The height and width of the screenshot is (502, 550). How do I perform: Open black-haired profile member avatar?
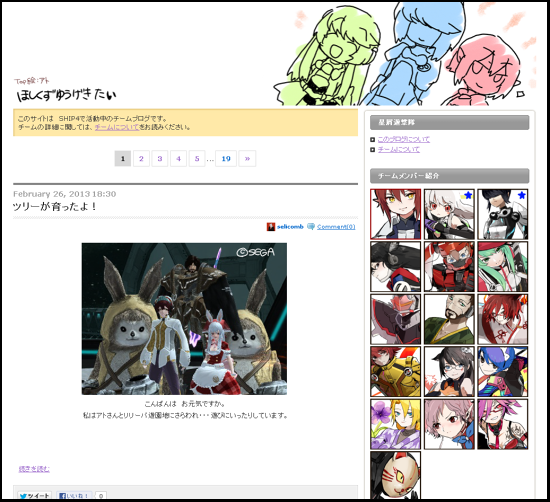click(395, 267)
